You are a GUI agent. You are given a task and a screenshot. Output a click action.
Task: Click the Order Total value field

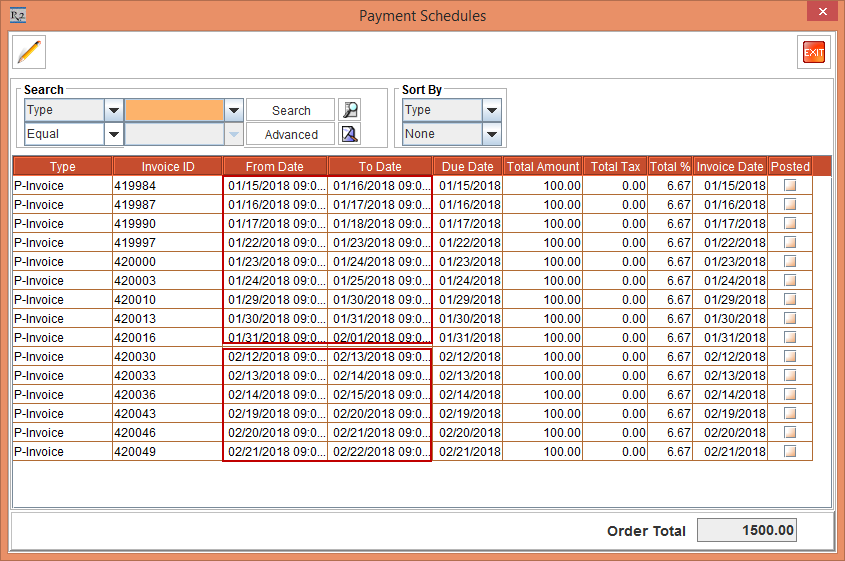point(746,531)
